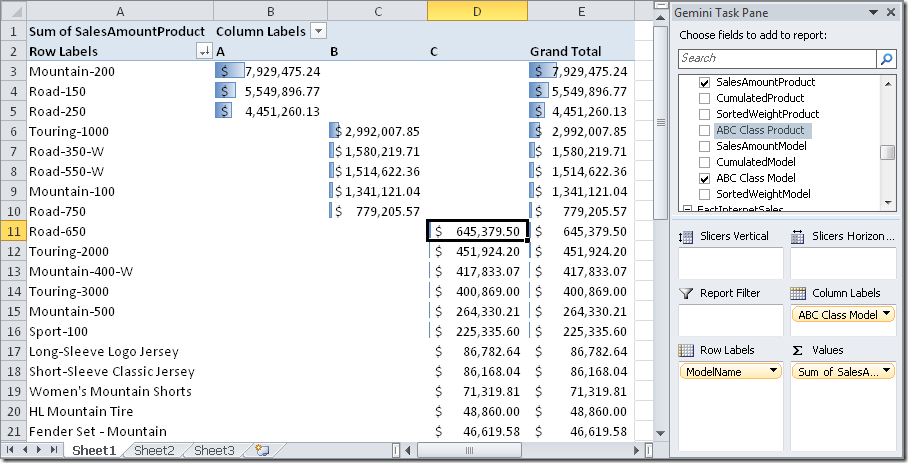Image resolution: width=908 pixels, height=463 pixels.
Task: Click worksheet vertical scrollbar up arrow
Action: pos(660,17)
